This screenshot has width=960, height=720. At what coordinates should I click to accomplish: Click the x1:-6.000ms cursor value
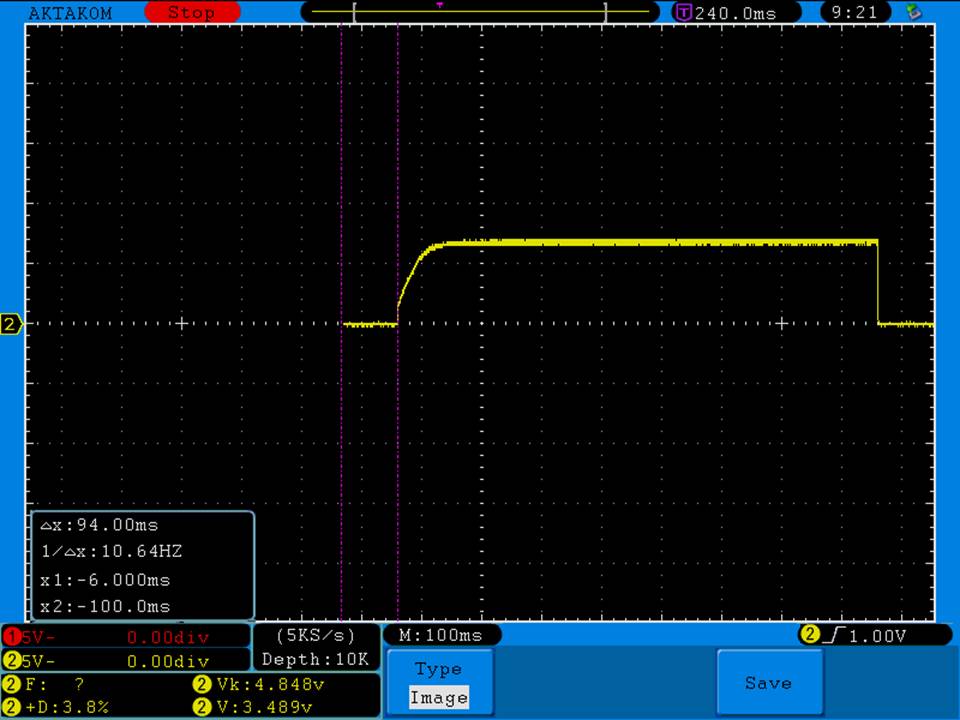coord(105,580)
